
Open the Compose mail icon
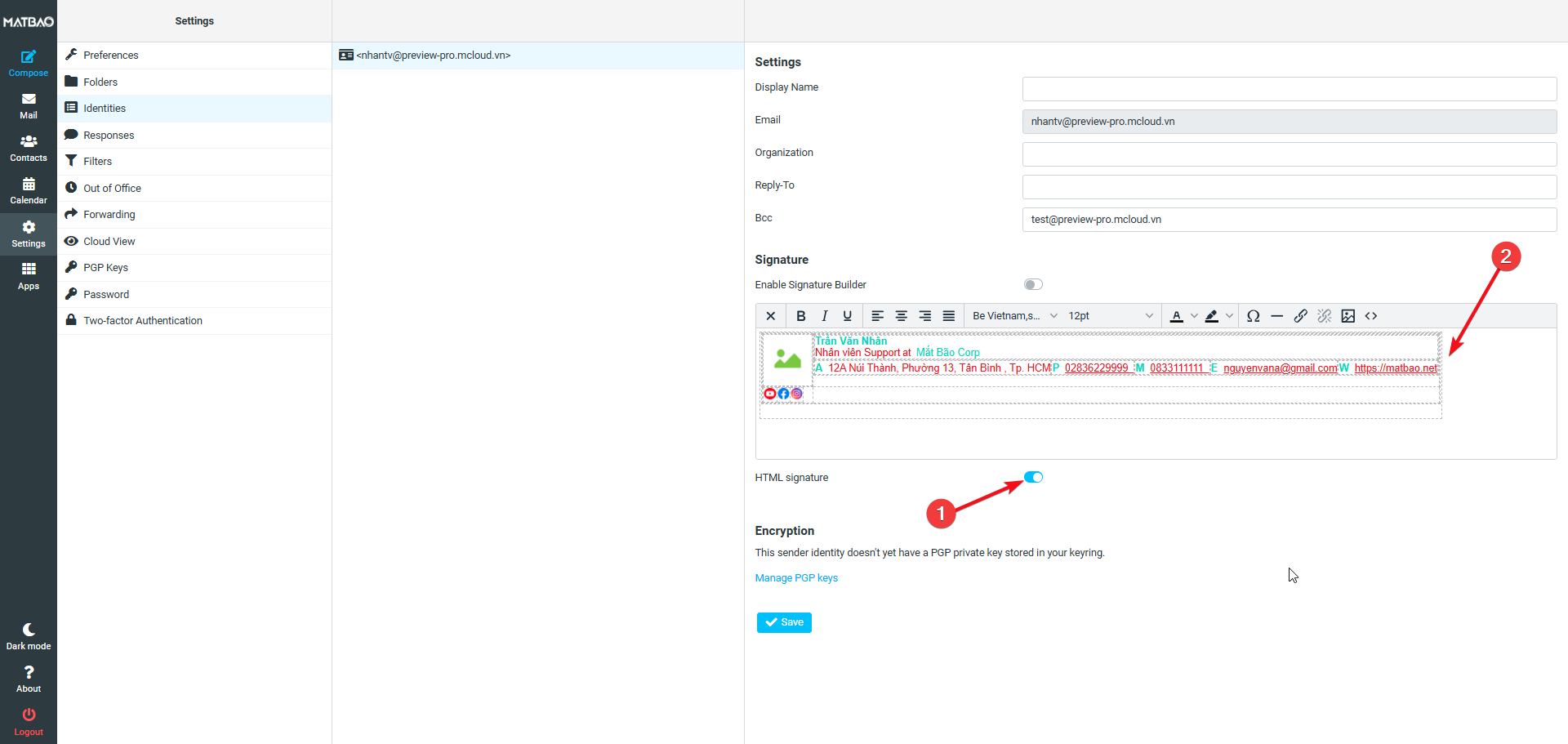point(29,63)
